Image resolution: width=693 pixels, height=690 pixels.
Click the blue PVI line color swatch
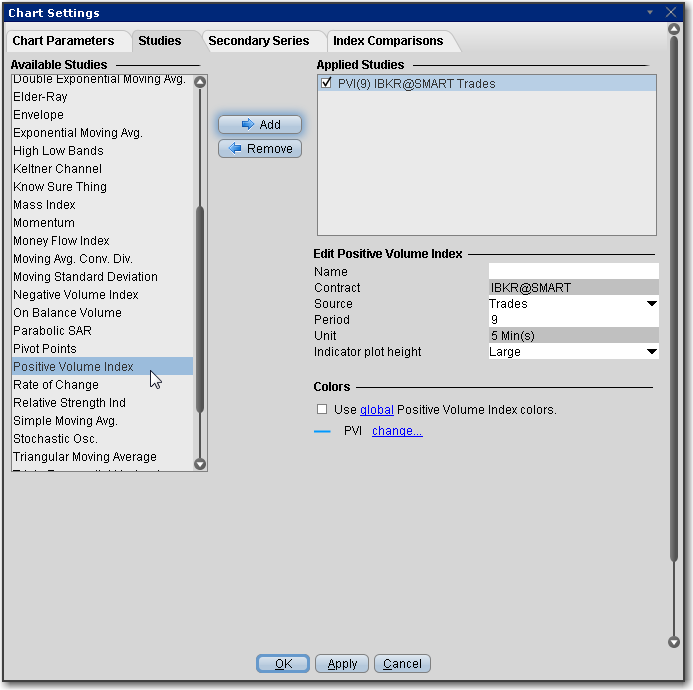(322, 431)
